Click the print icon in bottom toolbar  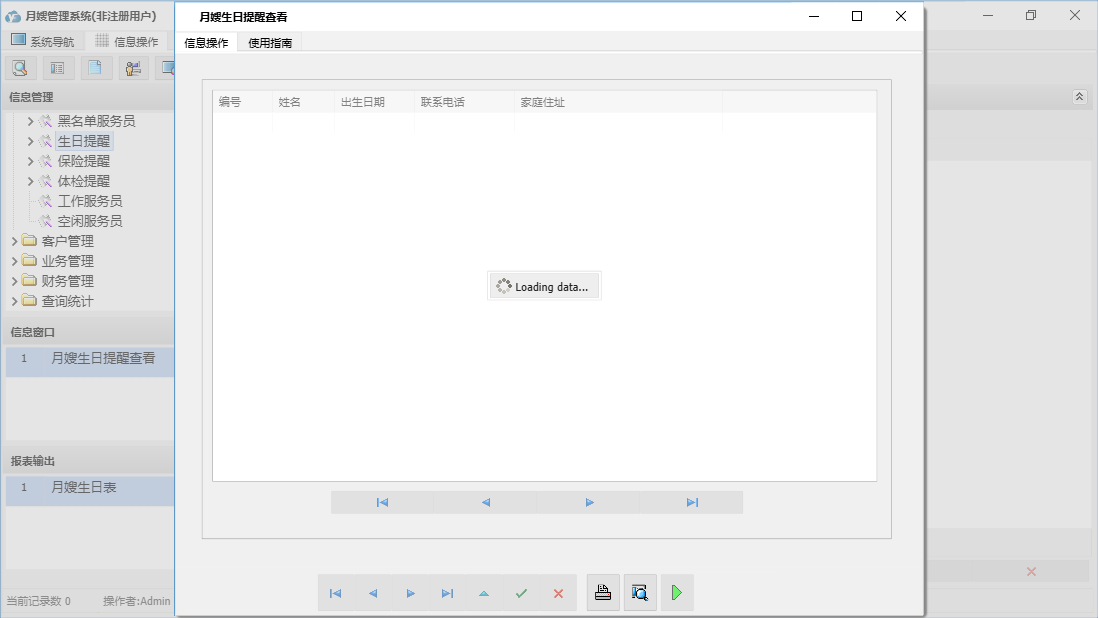tap(603, 593)
